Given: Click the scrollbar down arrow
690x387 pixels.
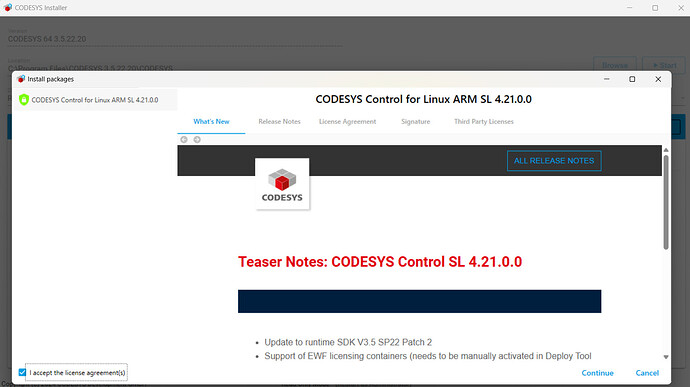Looking at the screenshot, I should pos(666,357).
